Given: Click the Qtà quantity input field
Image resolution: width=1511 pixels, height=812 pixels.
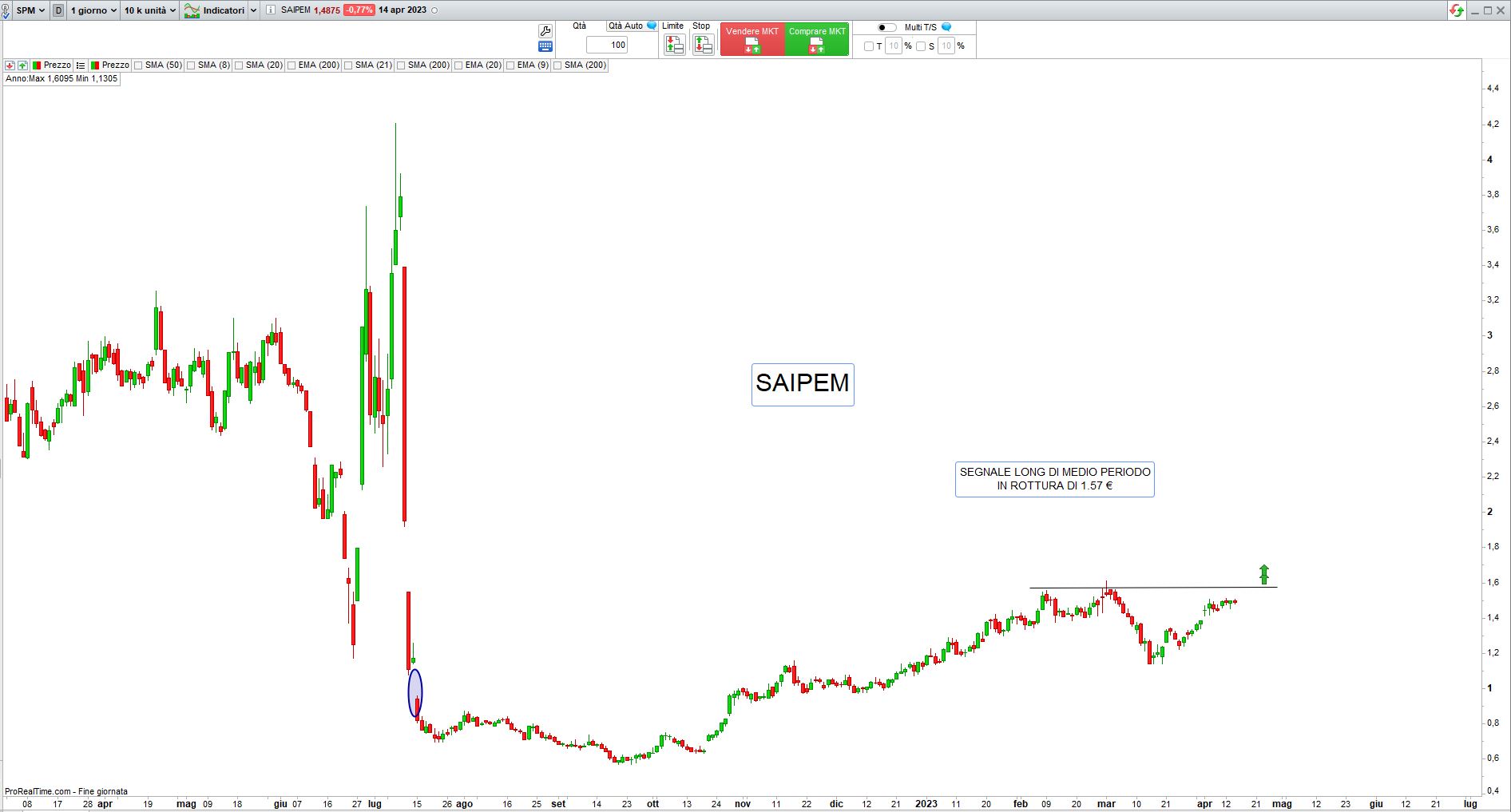Looking at the screenshot, I should pyautogui.click(x=608, y=46).
